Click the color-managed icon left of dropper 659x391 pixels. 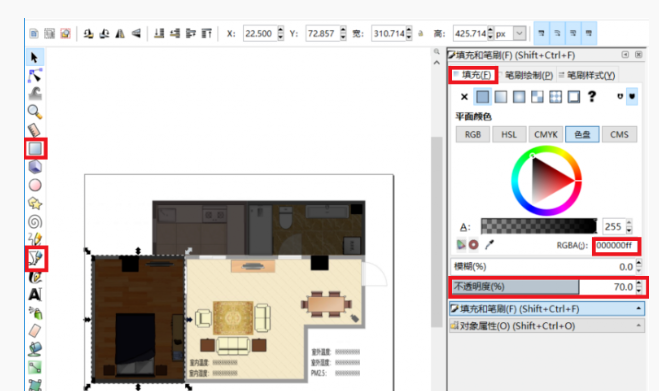coord(461,245)
